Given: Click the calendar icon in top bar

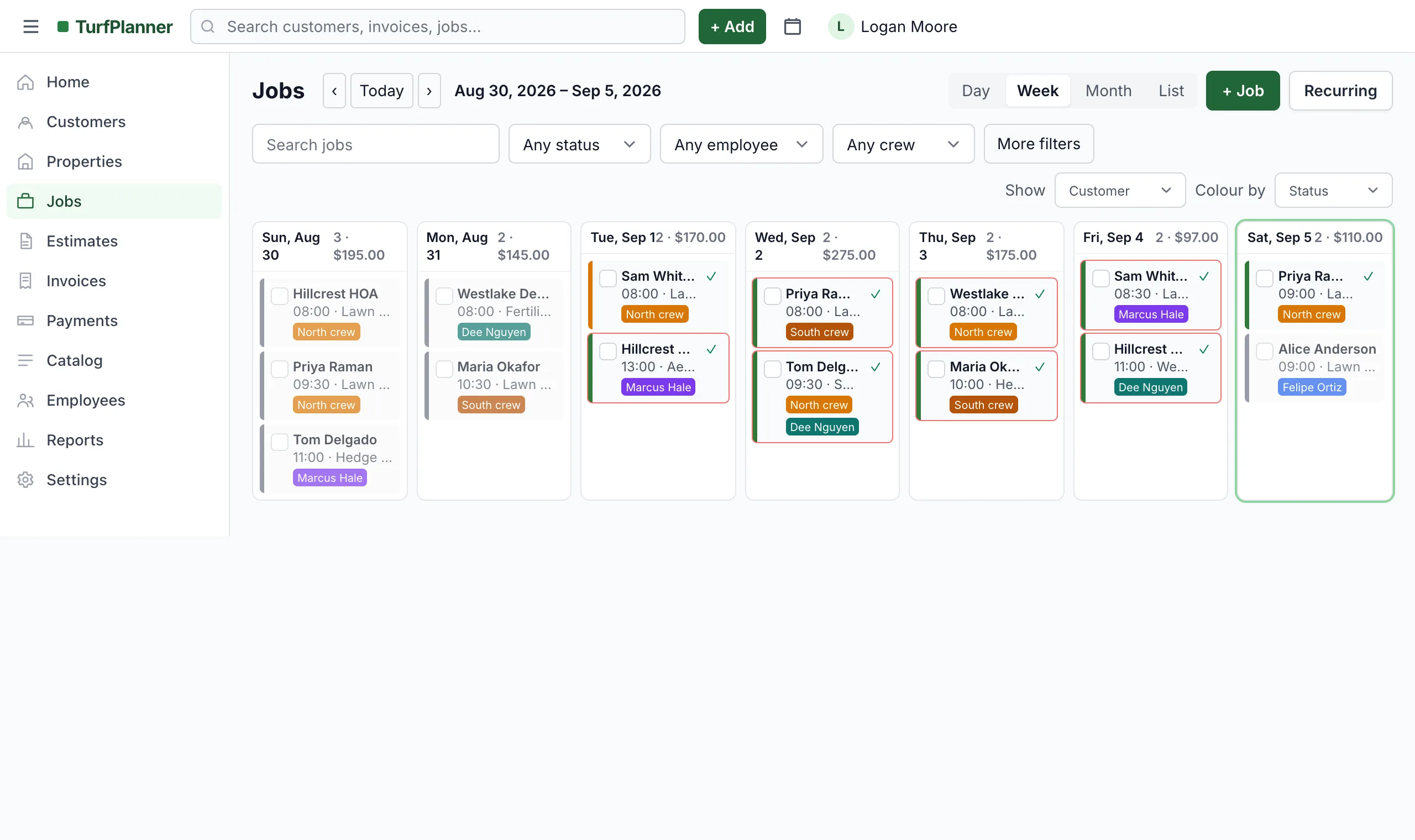Looking at the screenshot, I should (792, 27).
